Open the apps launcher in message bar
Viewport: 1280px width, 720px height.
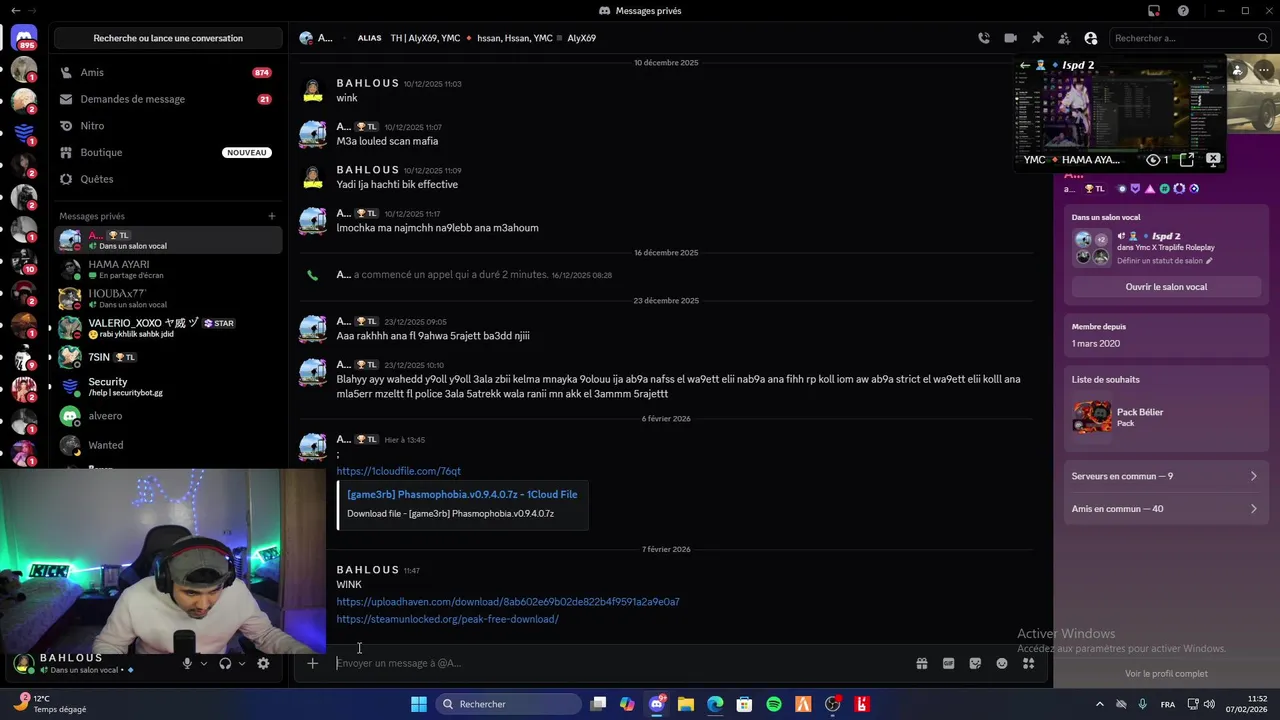click(1028, 663)
